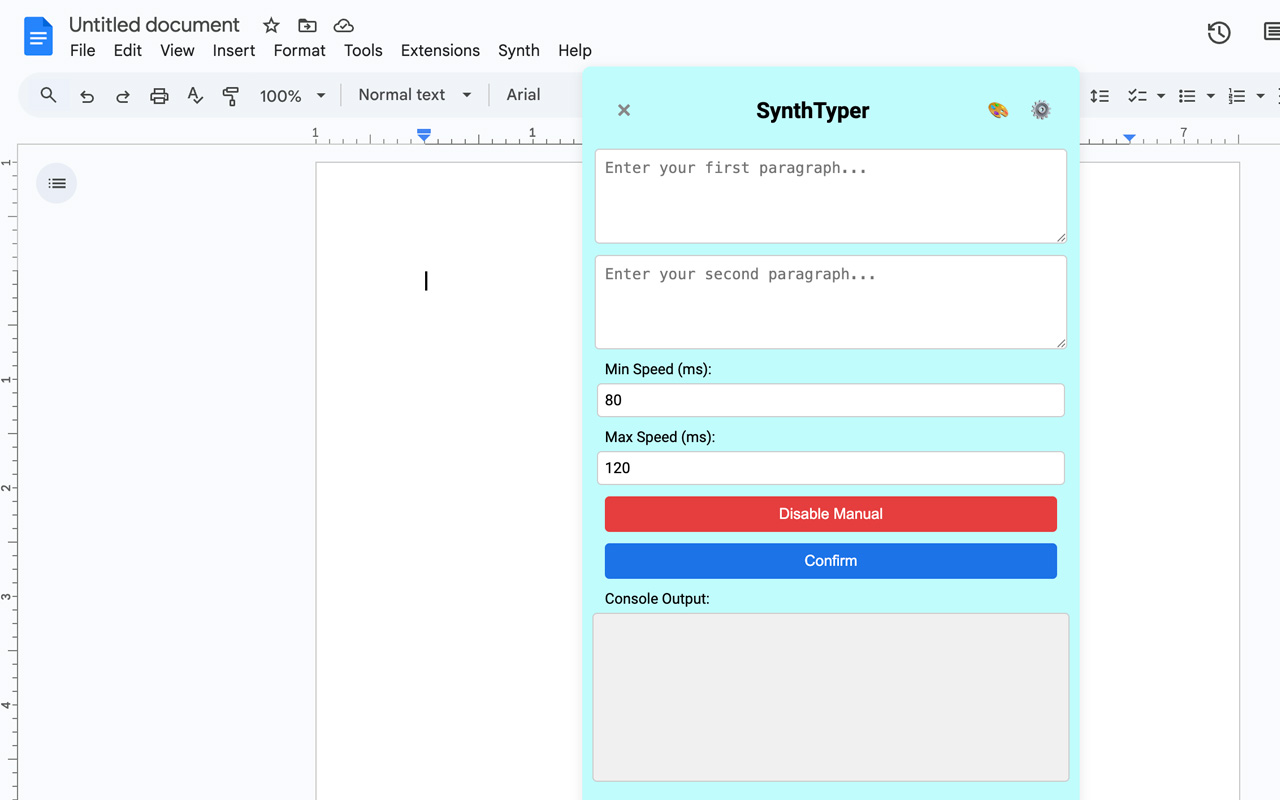Insert a bulleted list

click(1190, 95)
